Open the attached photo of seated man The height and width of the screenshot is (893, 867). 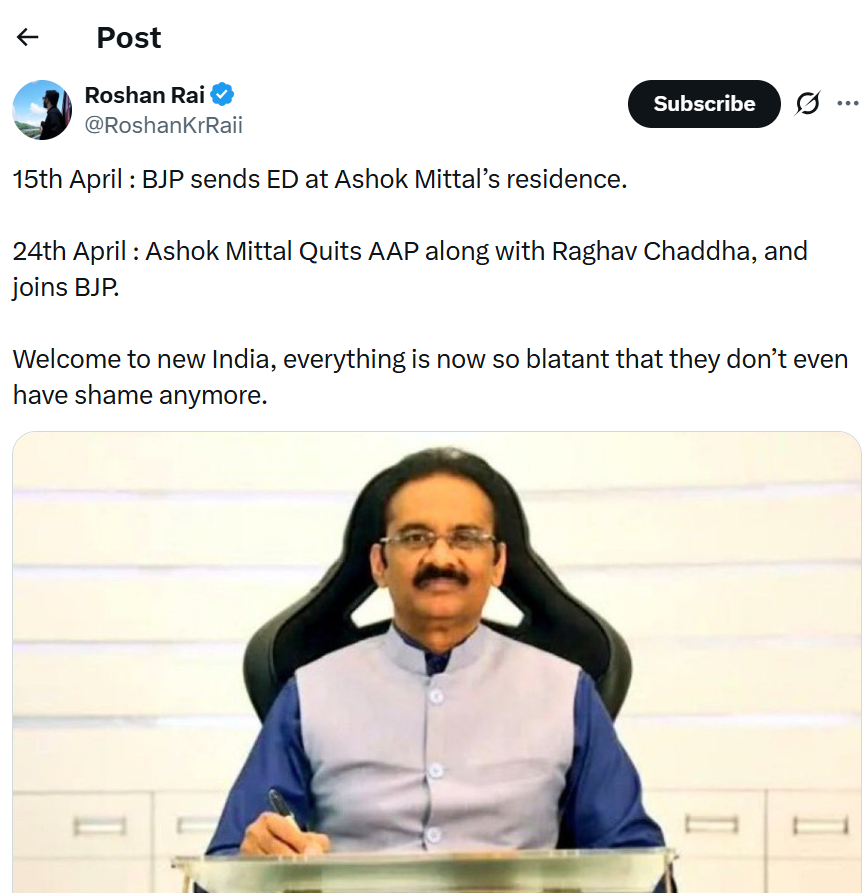click(x=437, y=662)
